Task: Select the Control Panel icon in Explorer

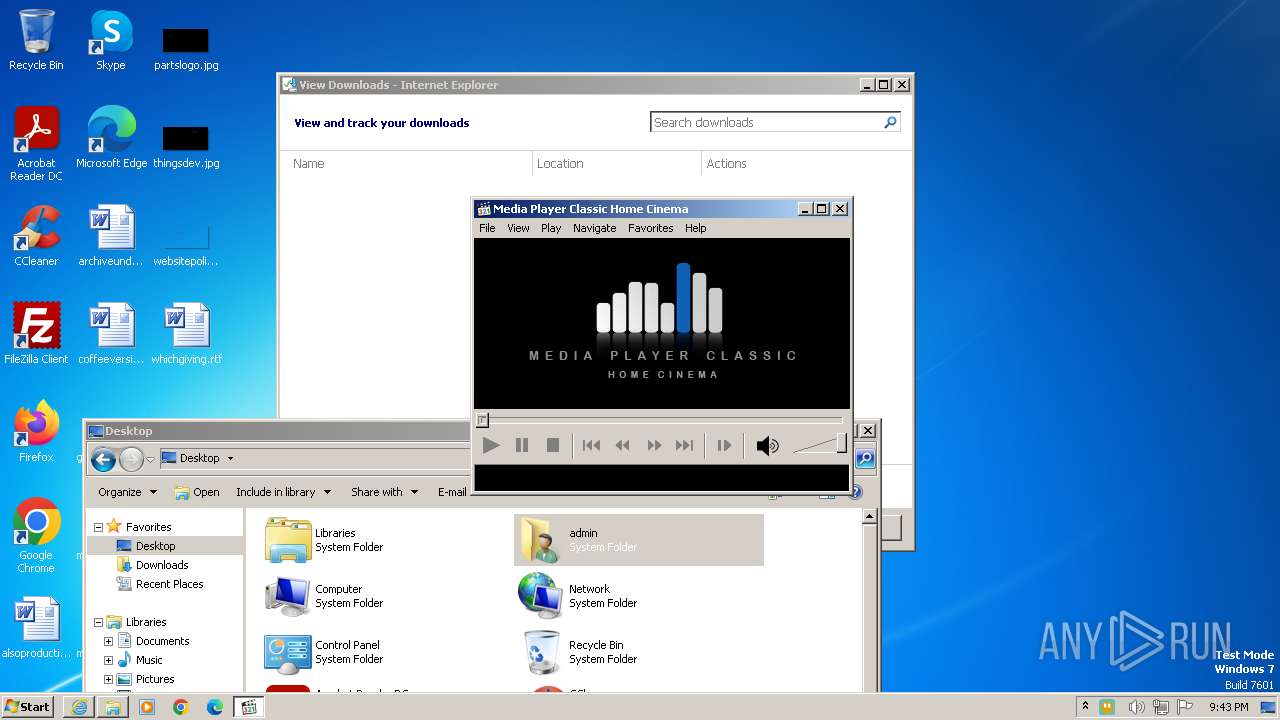Action: click(288, 652)
